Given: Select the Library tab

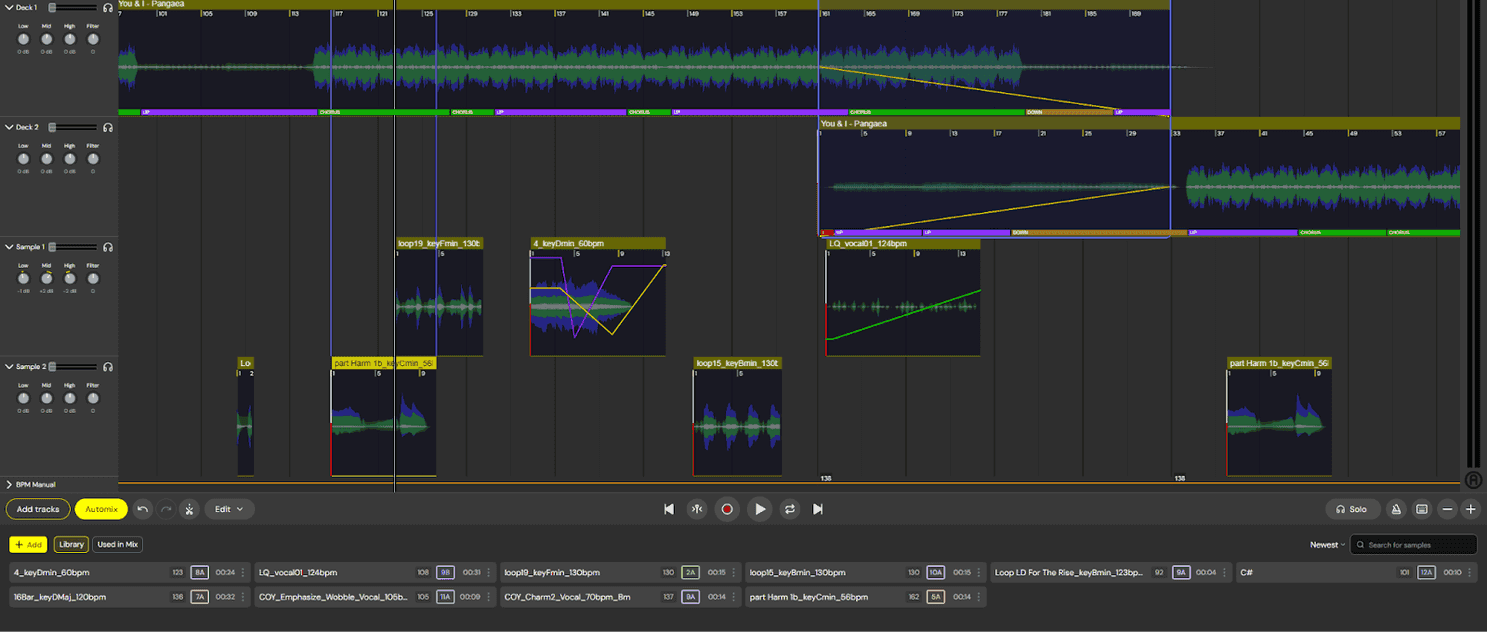Looking at the screenshot, I should pyautogui.click(x=71, y=544).
